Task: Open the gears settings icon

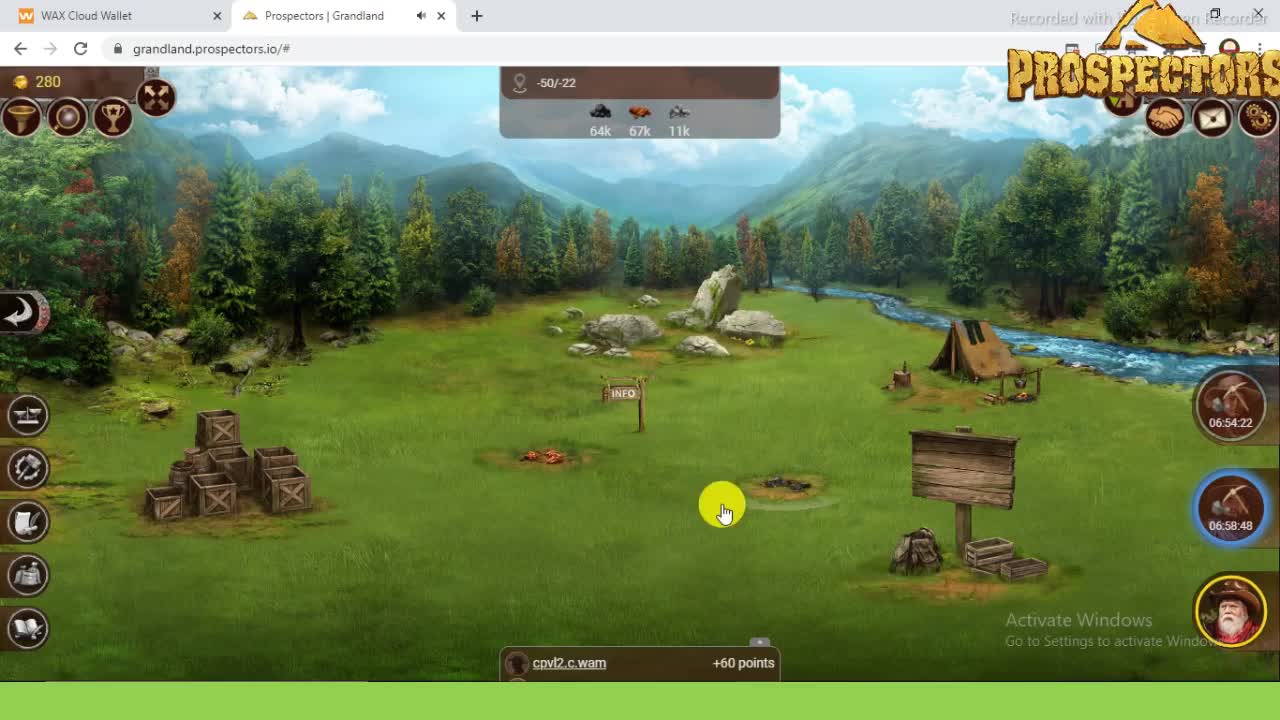Action: [1258, 118]
